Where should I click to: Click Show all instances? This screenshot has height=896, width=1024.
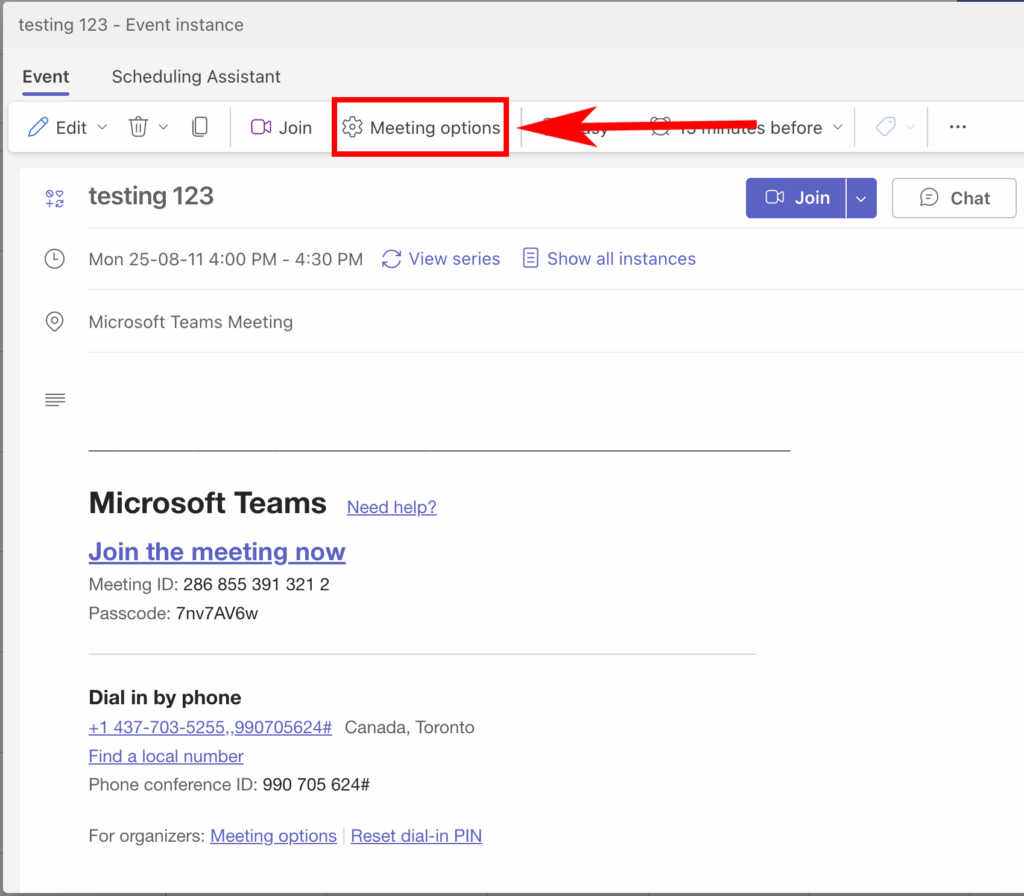click(609, 259)
